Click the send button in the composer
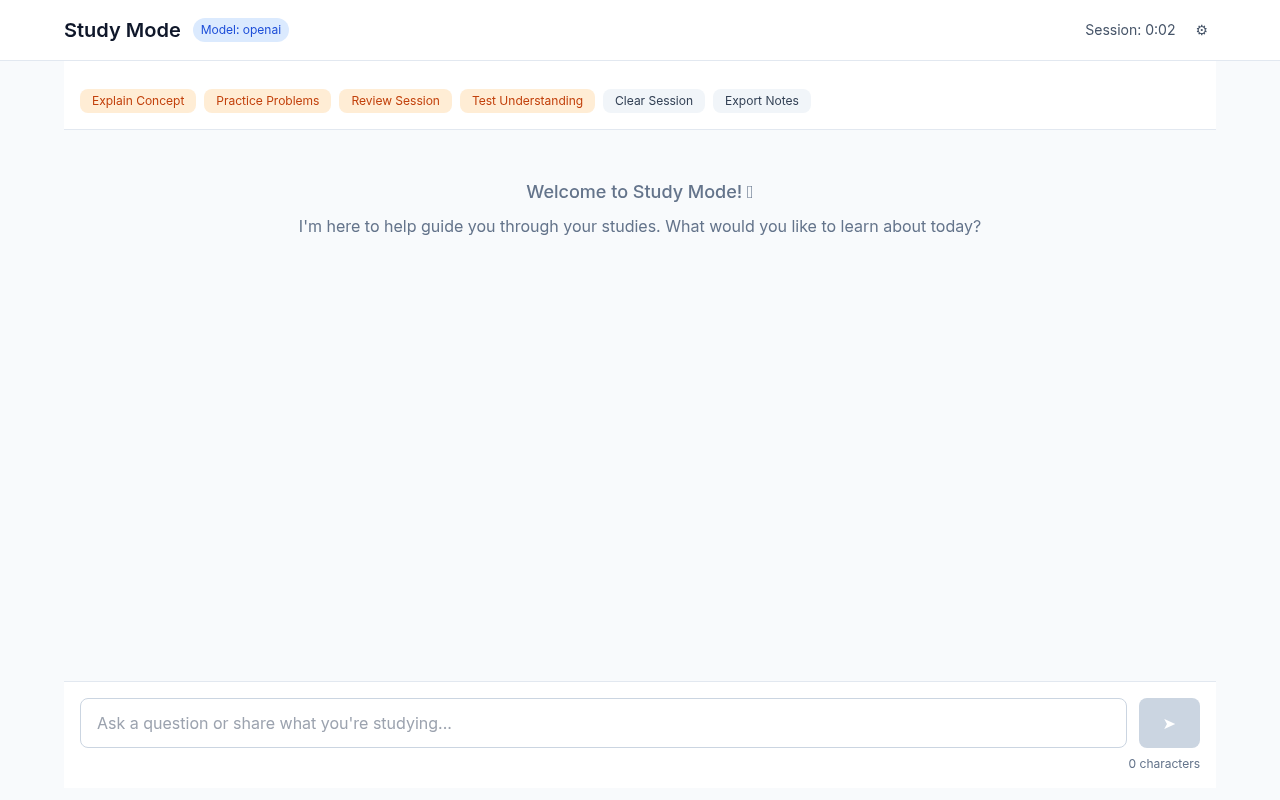Image resolution: width=1280 pixels, height=800 pixels. tap(1168, 722)
